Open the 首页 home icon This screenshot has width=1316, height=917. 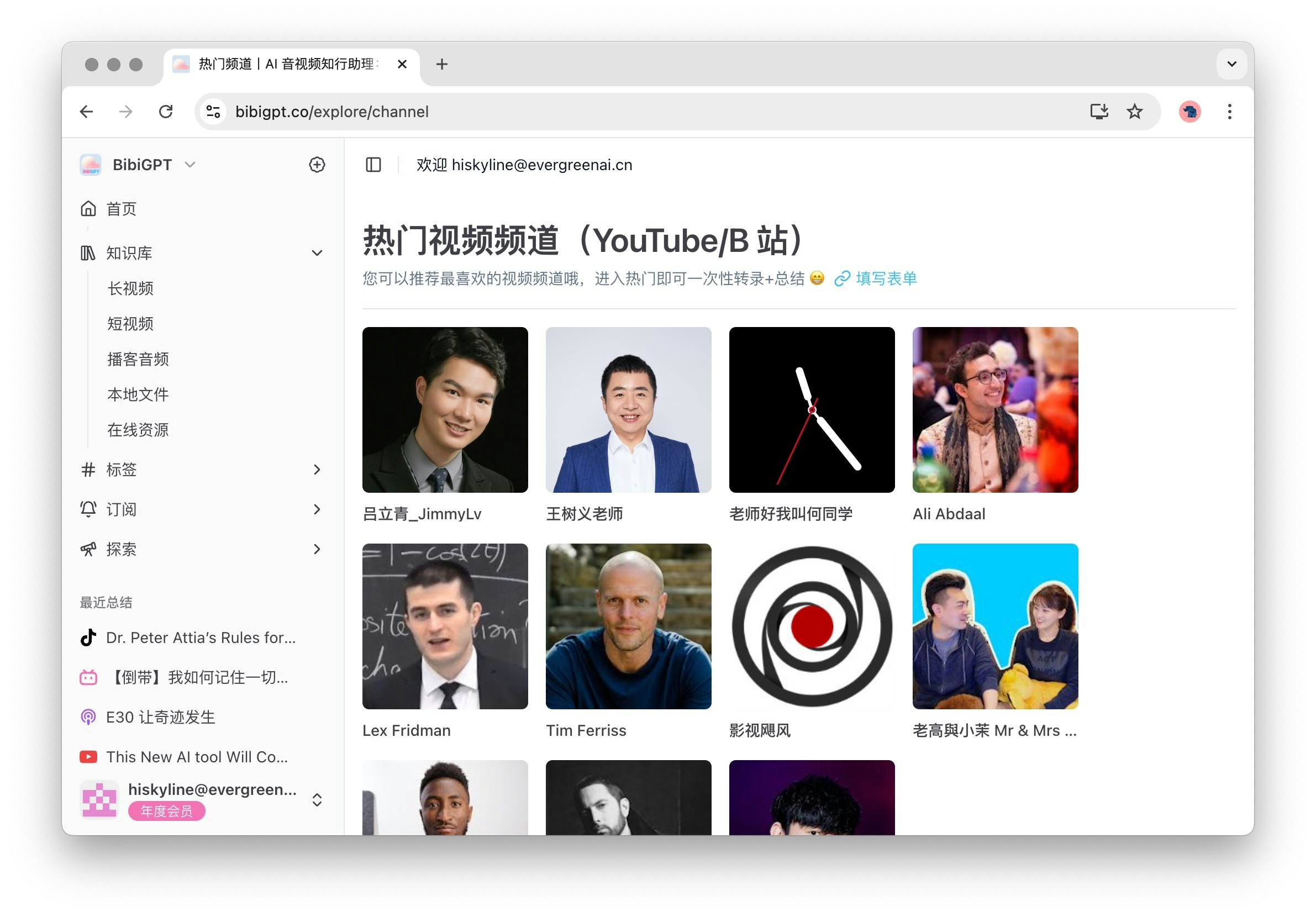(x=88, y=209)
